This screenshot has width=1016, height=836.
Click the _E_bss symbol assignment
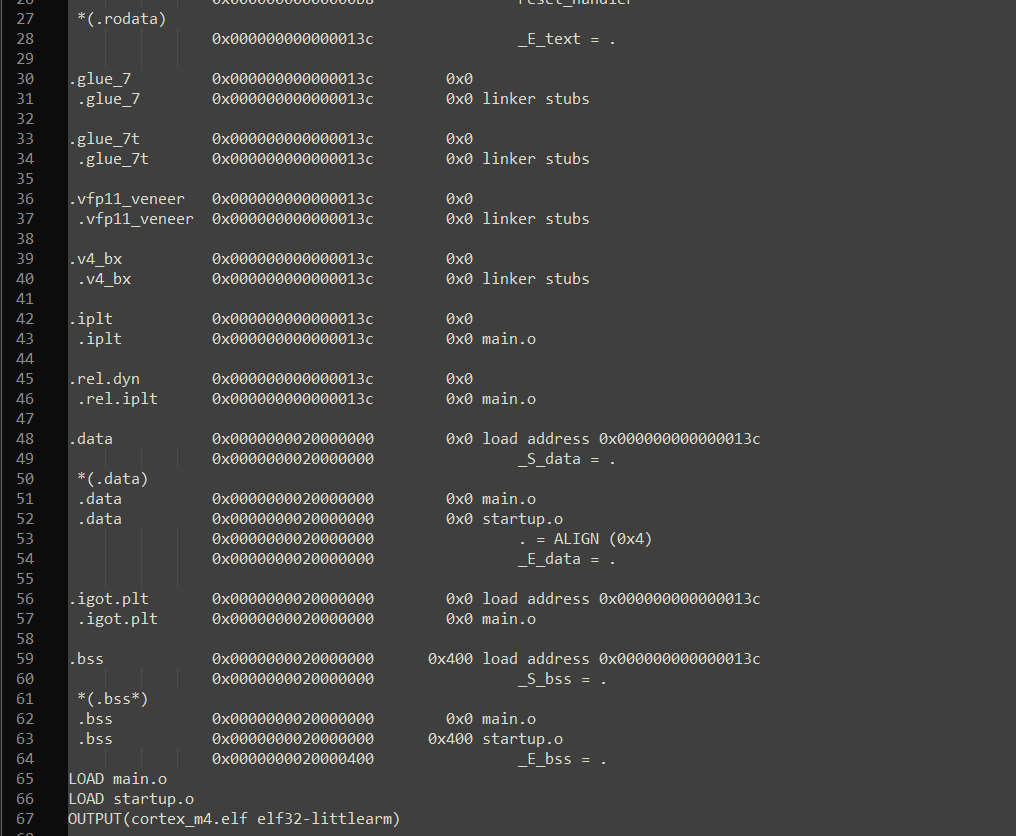click(562, 759)
